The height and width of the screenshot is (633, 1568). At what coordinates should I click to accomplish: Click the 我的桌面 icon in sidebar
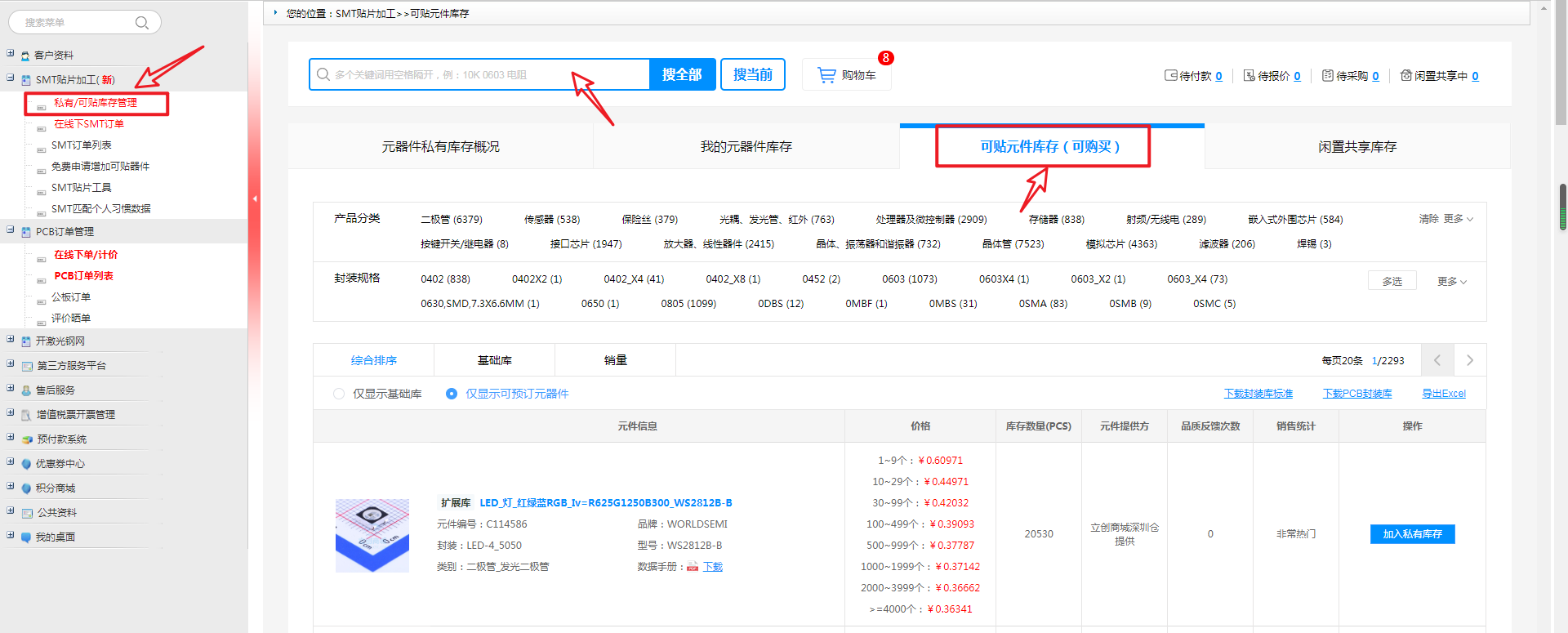[x=27, y=537]
